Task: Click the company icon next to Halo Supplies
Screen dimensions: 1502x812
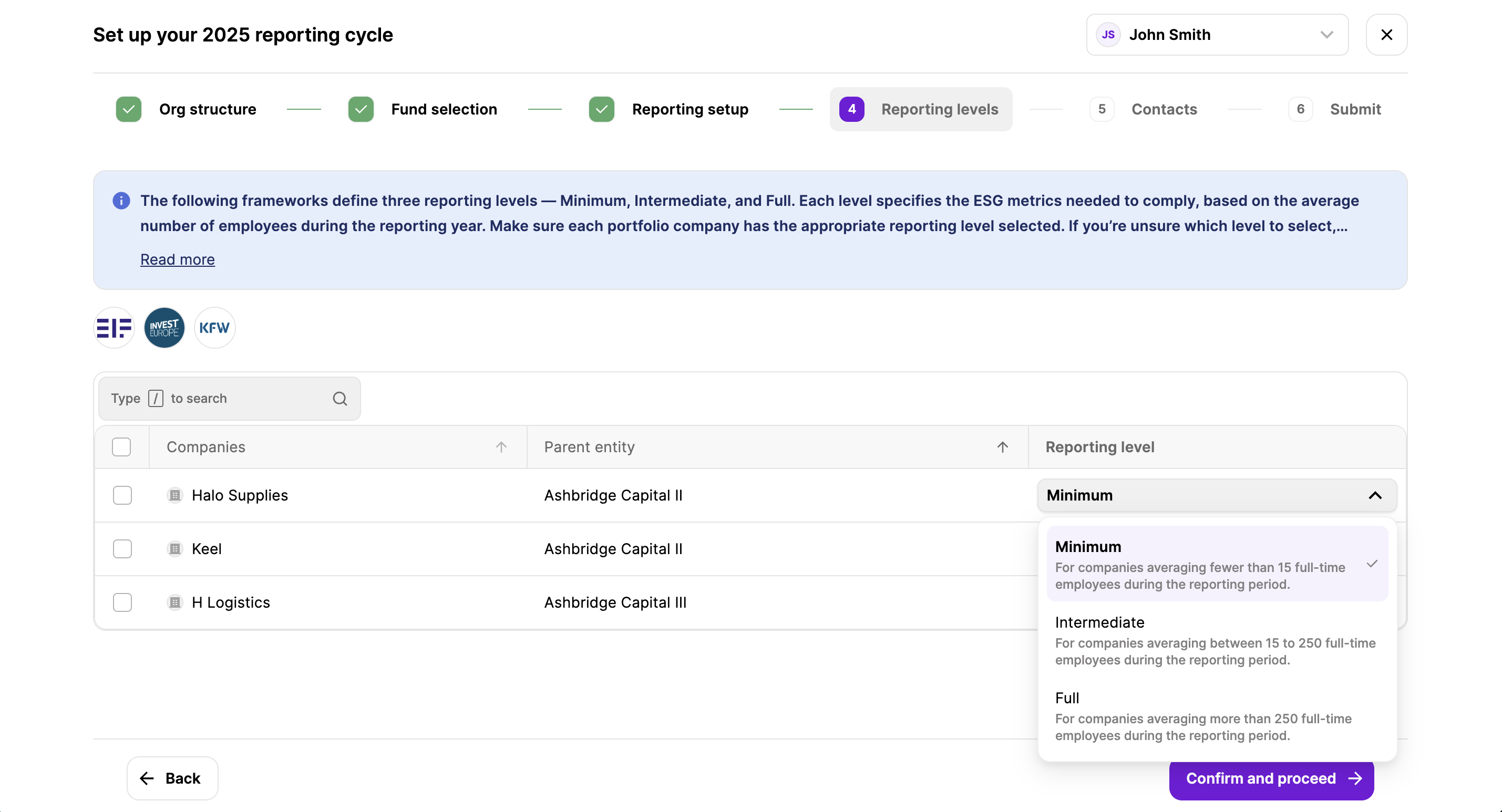Action: click(x=175, y=495)
